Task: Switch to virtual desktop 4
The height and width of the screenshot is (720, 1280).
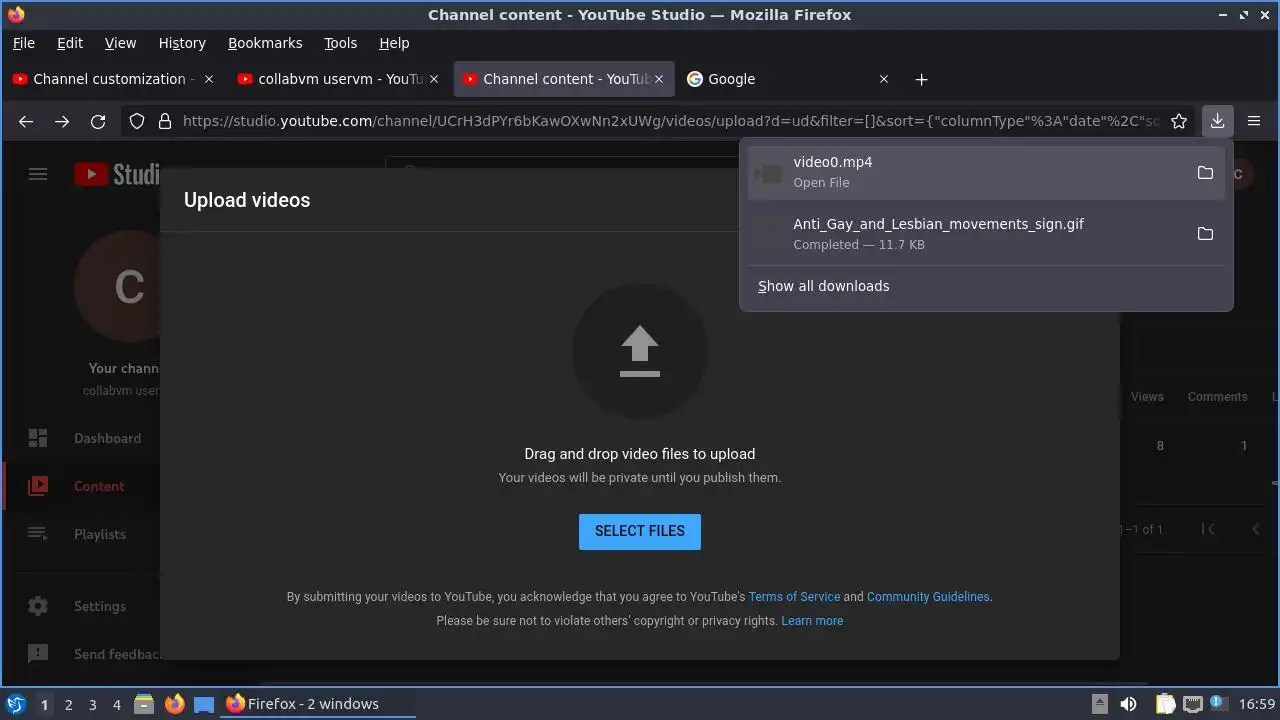Action: tap(116, 704)
